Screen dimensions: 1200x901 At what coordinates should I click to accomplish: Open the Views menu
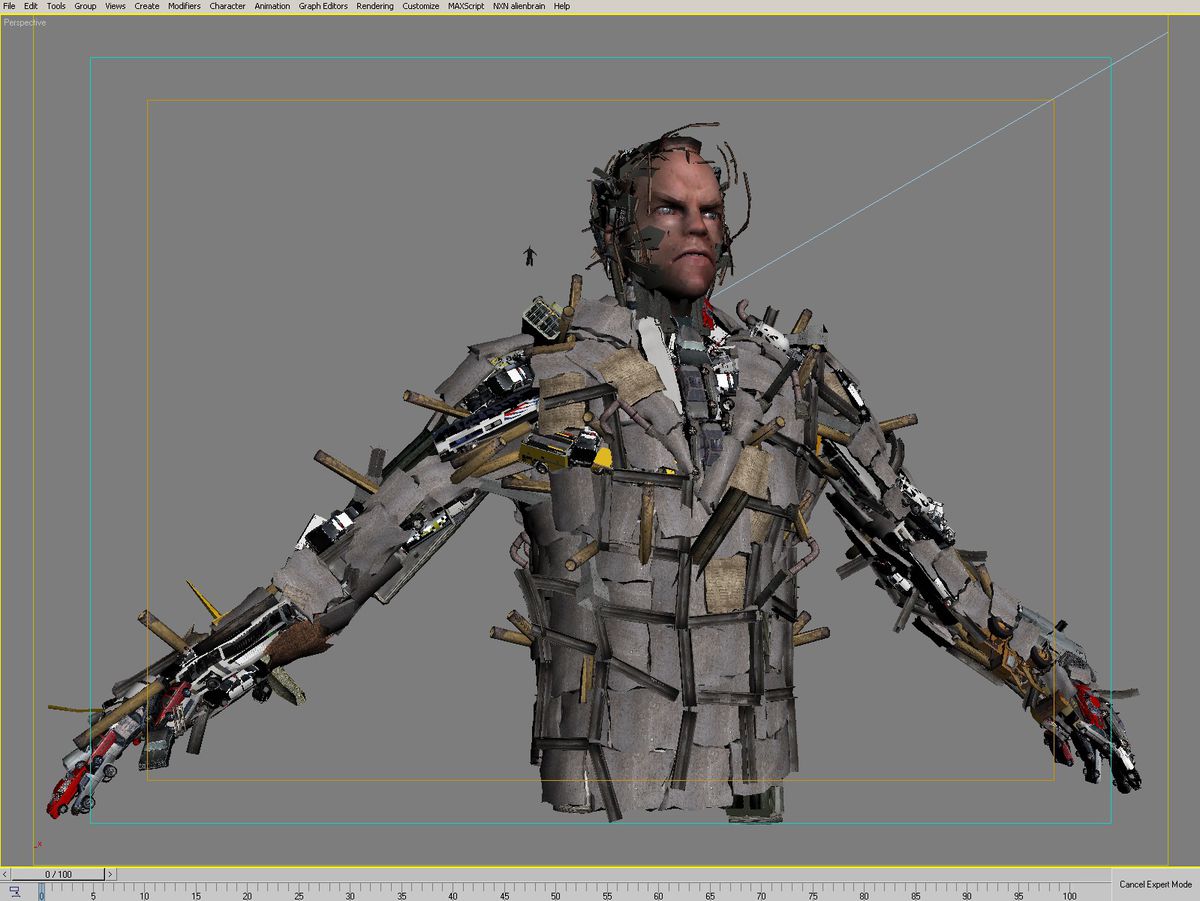(114, 6)
